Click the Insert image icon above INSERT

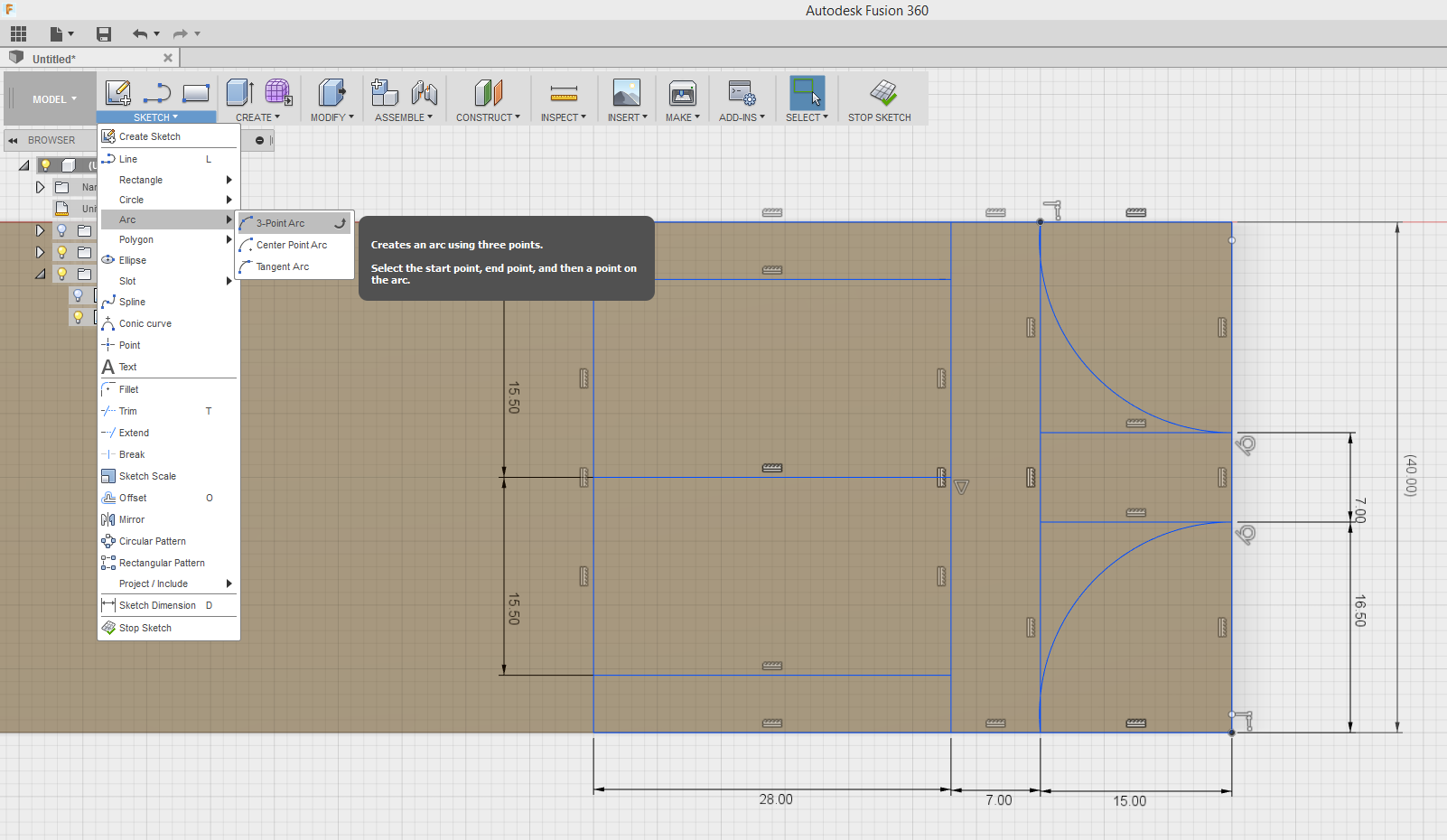627,93
